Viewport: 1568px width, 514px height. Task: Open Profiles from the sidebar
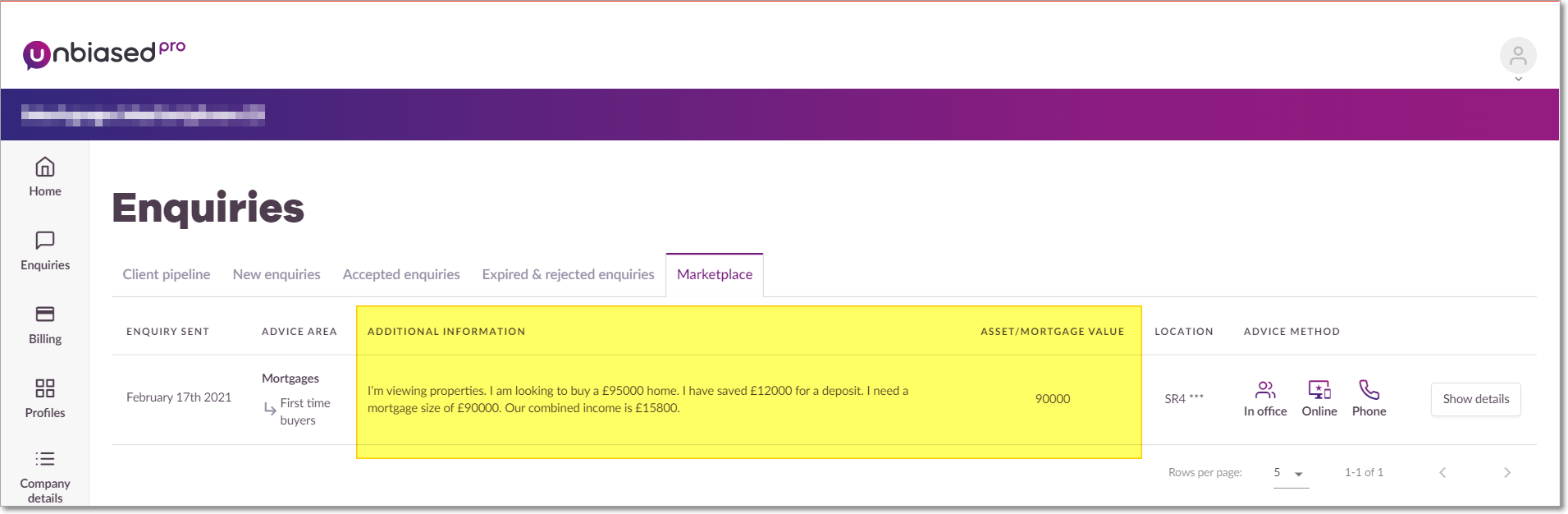(x=45, y=399)
